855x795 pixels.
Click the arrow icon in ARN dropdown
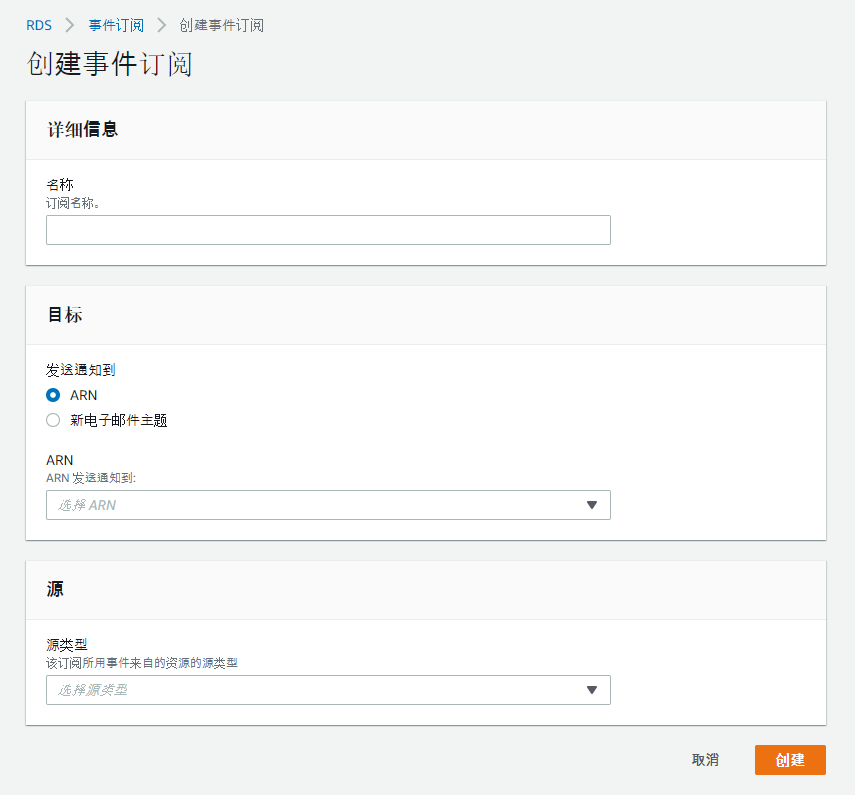point(591,505)
